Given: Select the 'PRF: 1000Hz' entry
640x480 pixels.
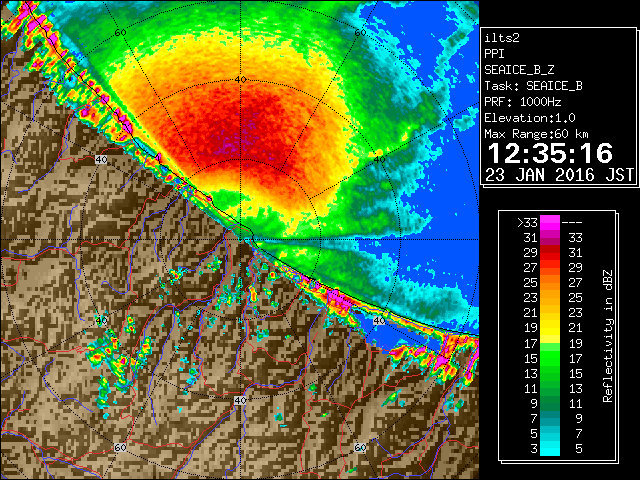Looking at the screenshot, I should point(523,102).
